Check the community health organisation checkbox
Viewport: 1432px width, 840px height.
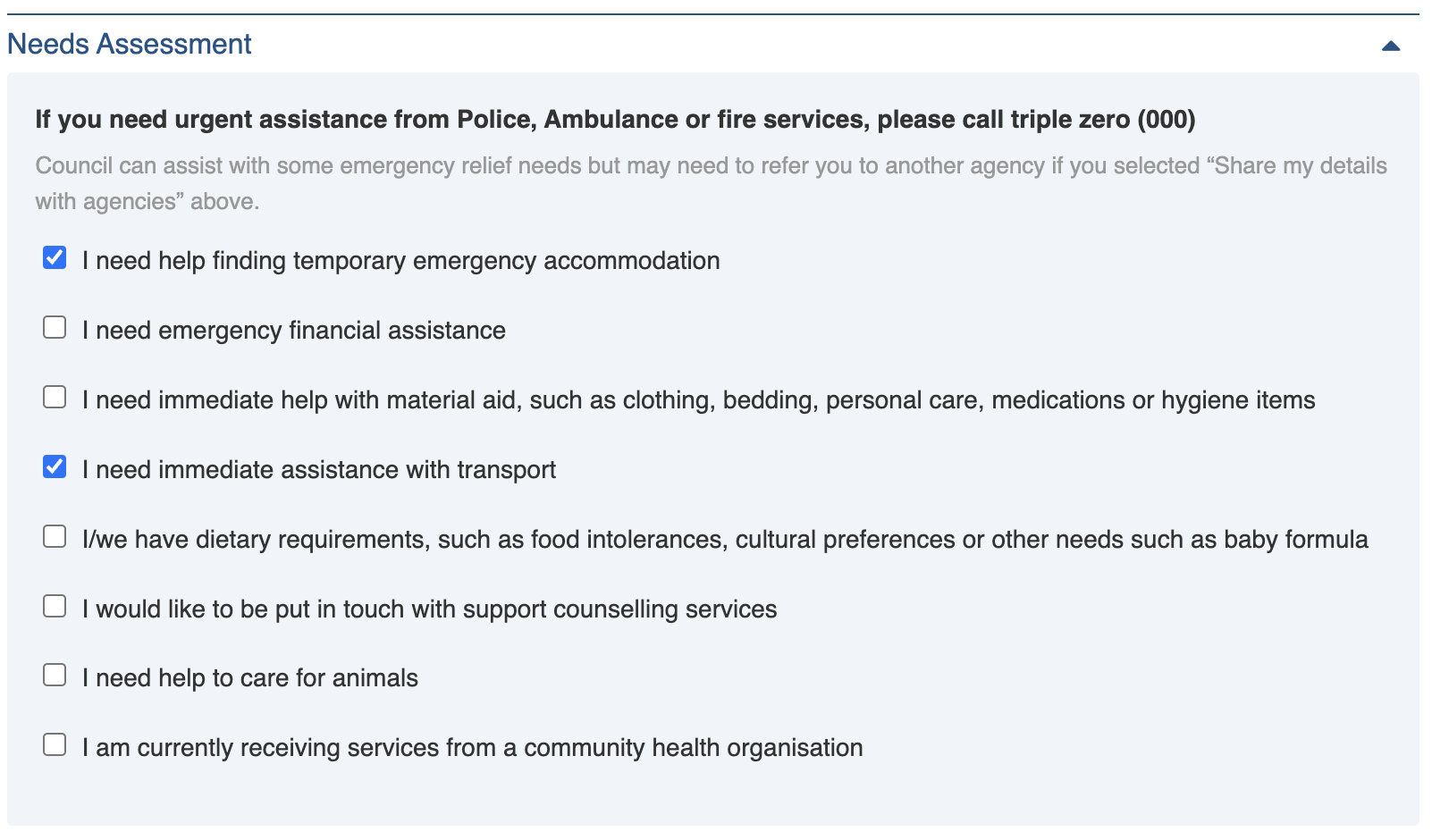pos(55,745)
